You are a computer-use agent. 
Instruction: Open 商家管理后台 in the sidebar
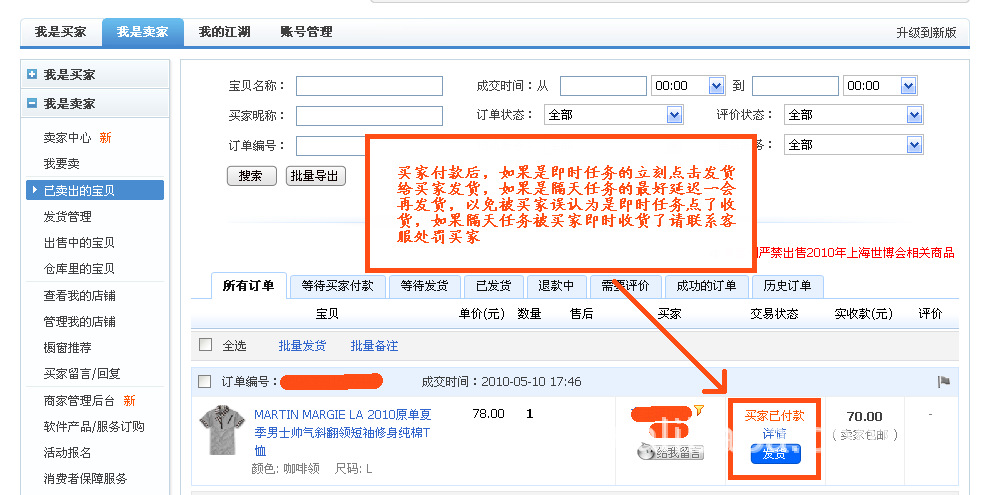click(x=79, y=400)
